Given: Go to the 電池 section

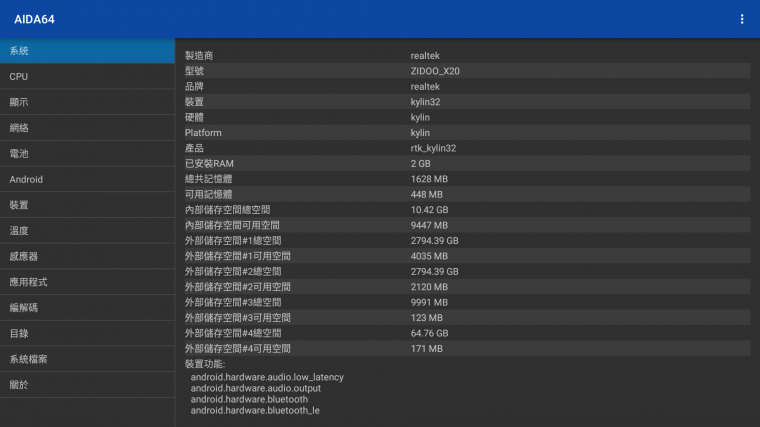Looking at the screenshot, I should pyautogui.click(x=87, y=154).
